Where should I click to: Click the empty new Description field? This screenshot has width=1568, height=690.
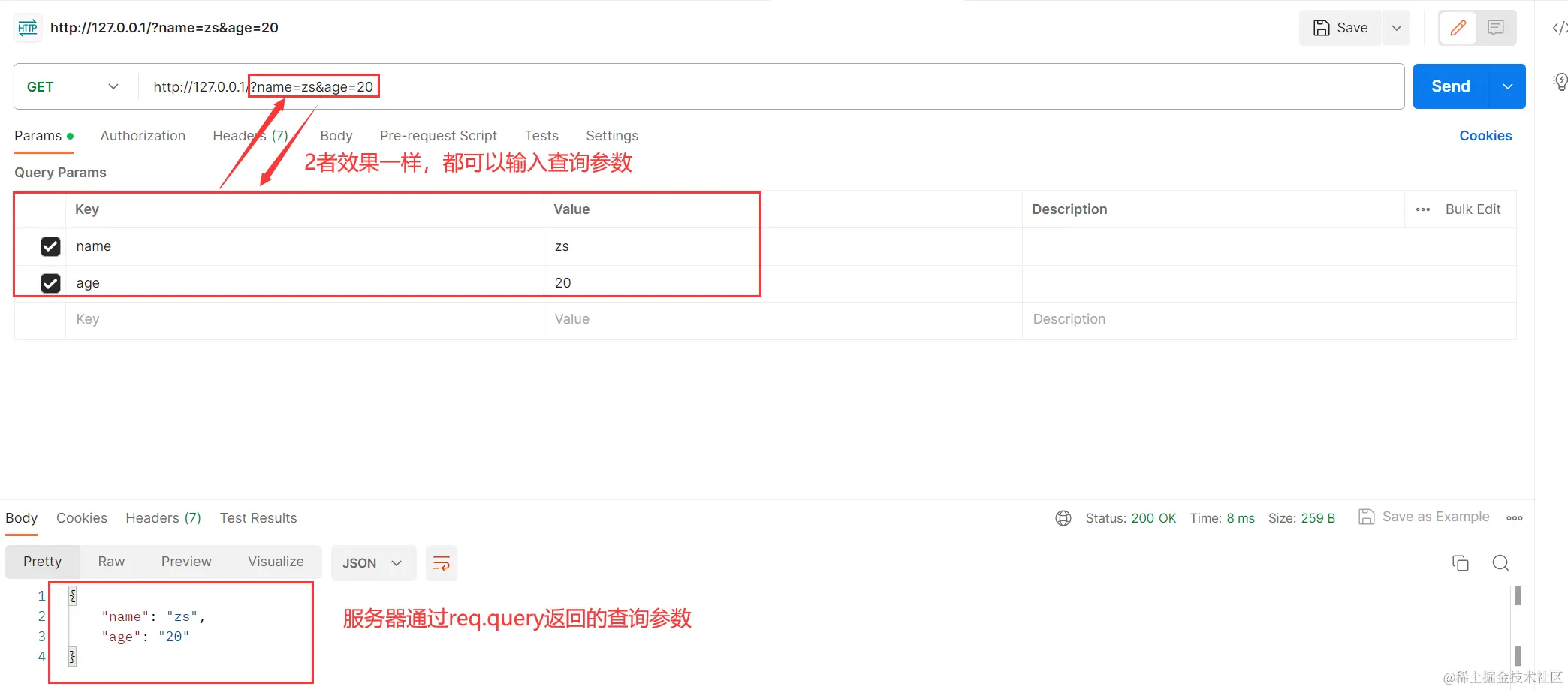pyautogui.click(x=1269, y=320)
